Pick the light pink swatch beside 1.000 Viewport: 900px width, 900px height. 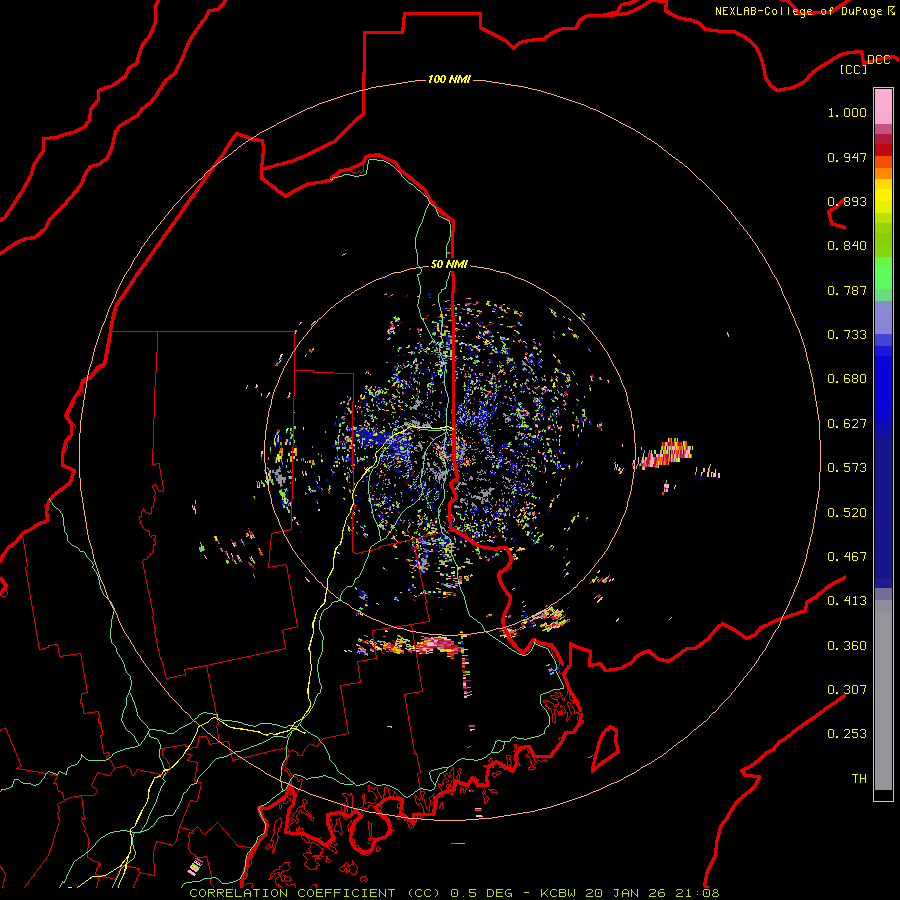pyautogui.click(x=883, y=107)
